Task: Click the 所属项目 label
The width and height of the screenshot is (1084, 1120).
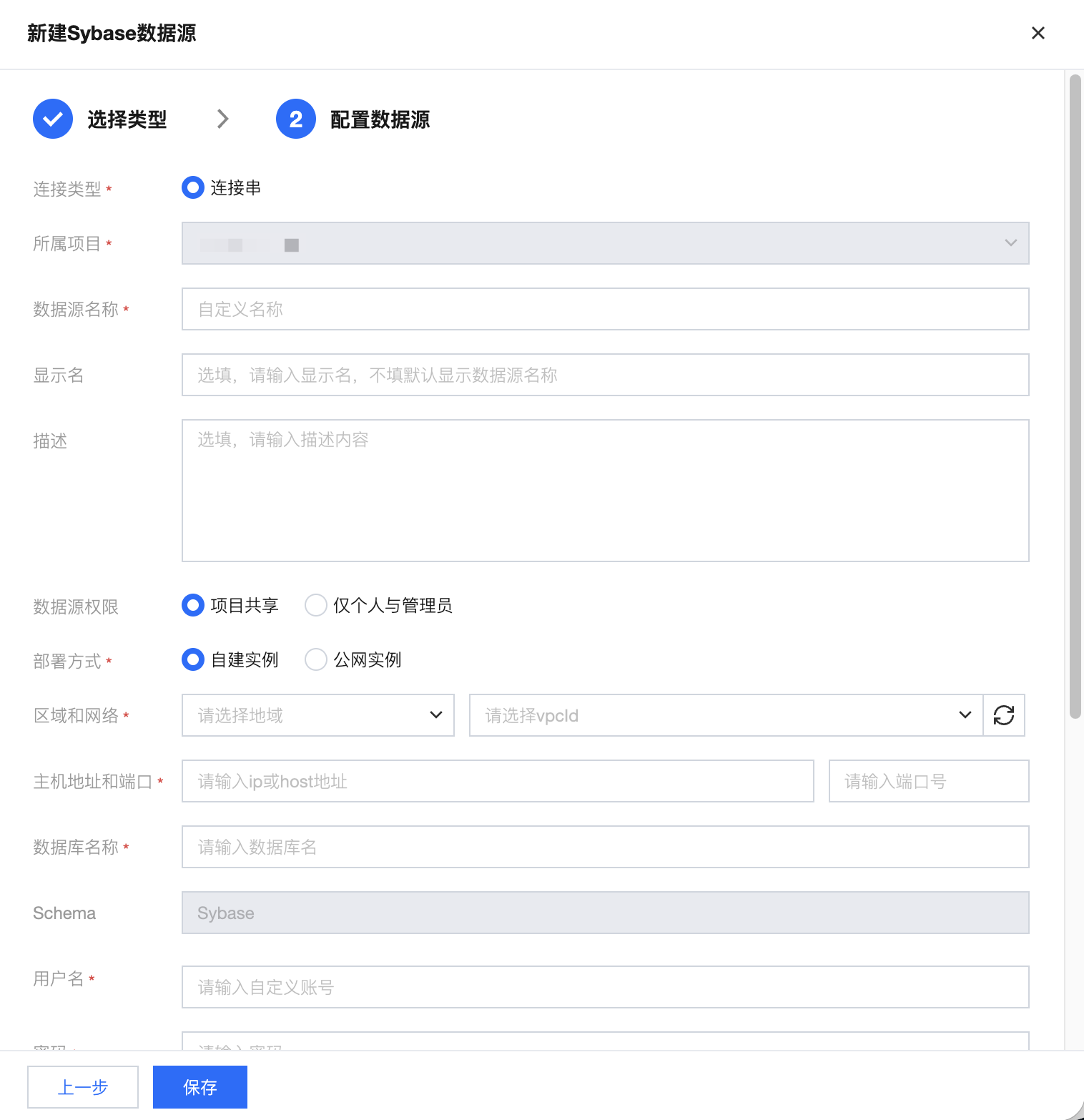Action: point(67,244)
